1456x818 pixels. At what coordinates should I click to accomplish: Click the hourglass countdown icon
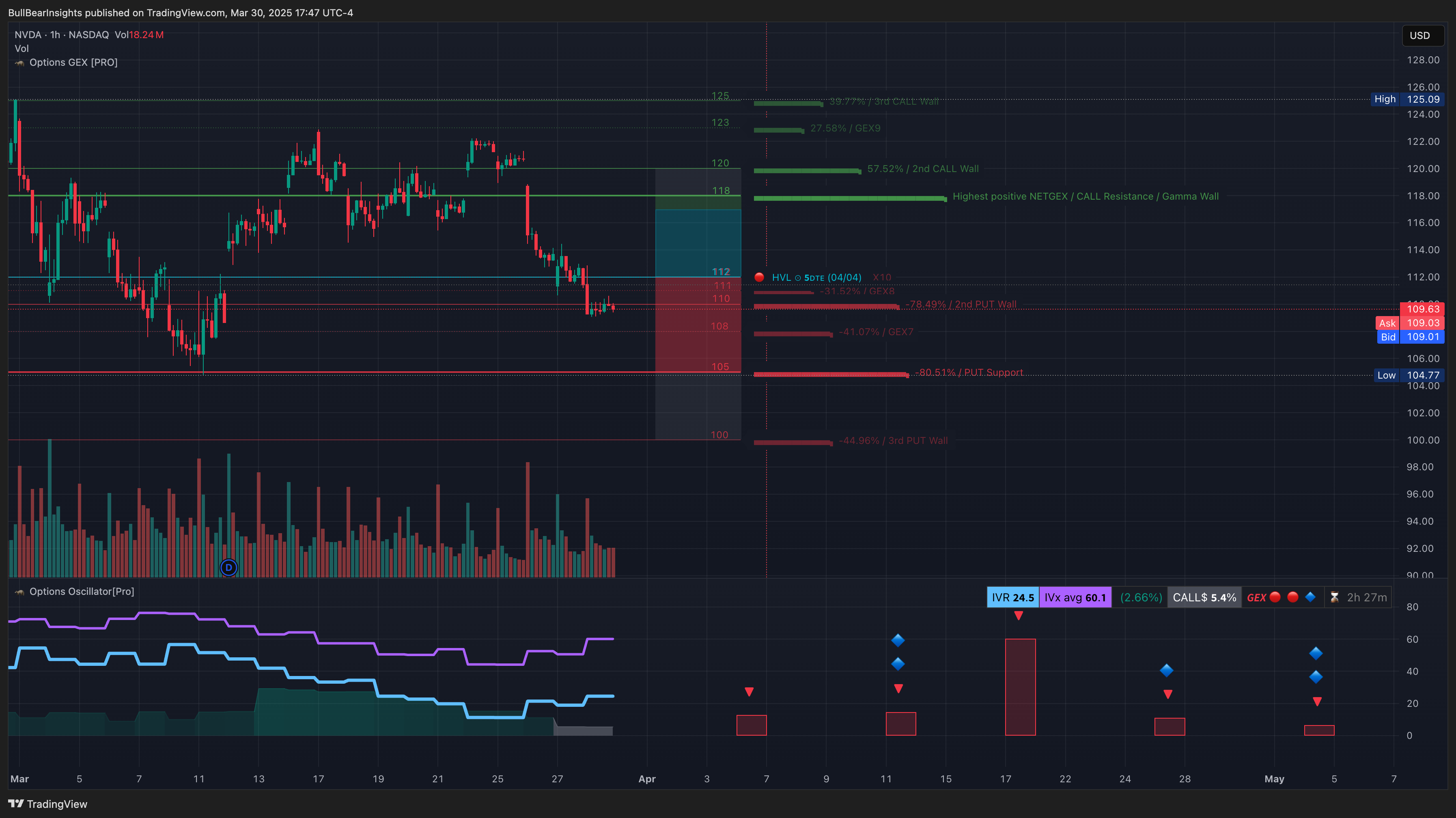click(x=1335, y=597)
